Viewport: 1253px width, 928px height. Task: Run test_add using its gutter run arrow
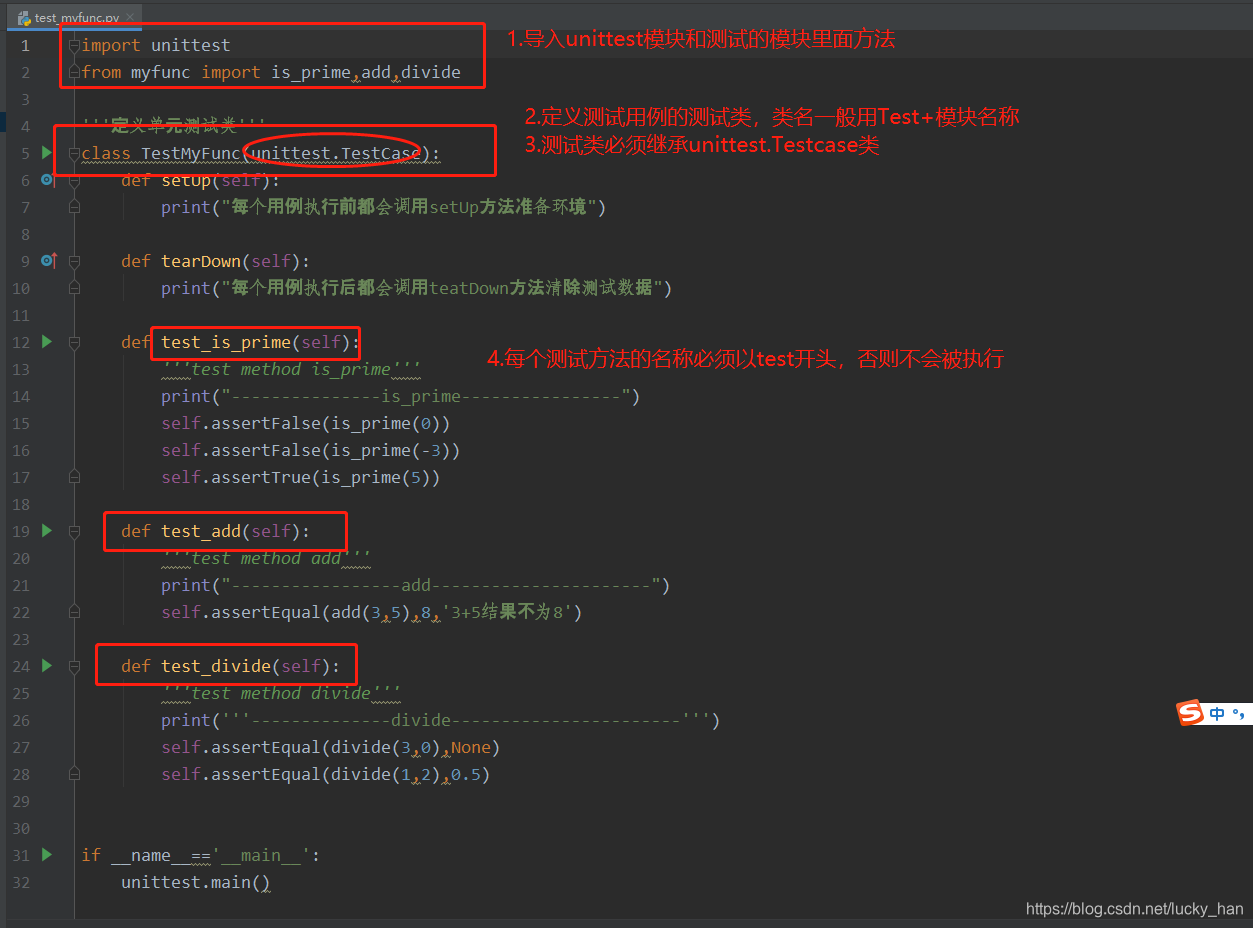(46, 531)
